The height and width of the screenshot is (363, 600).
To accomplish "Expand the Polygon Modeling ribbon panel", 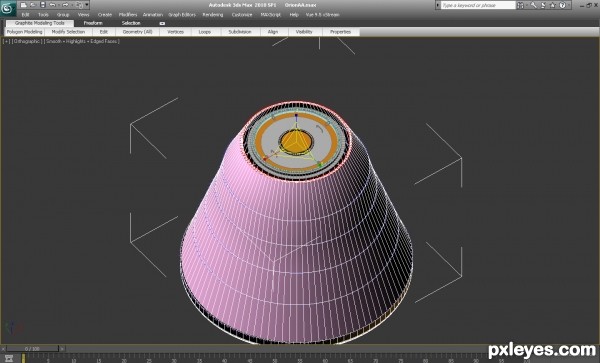I will [24, 32].
